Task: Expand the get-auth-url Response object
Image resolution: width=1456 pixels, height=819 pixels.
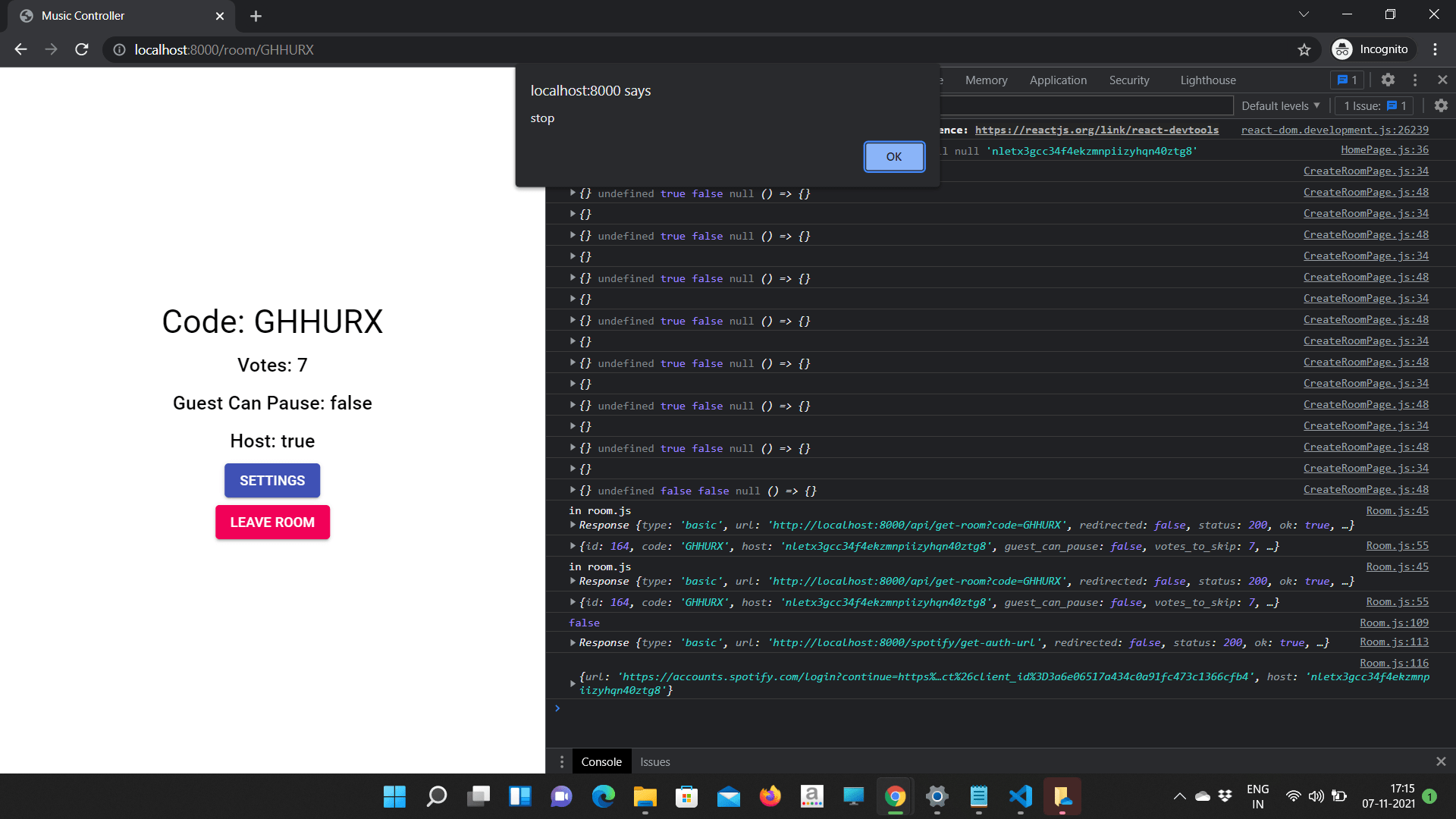Action: (573, 642)
